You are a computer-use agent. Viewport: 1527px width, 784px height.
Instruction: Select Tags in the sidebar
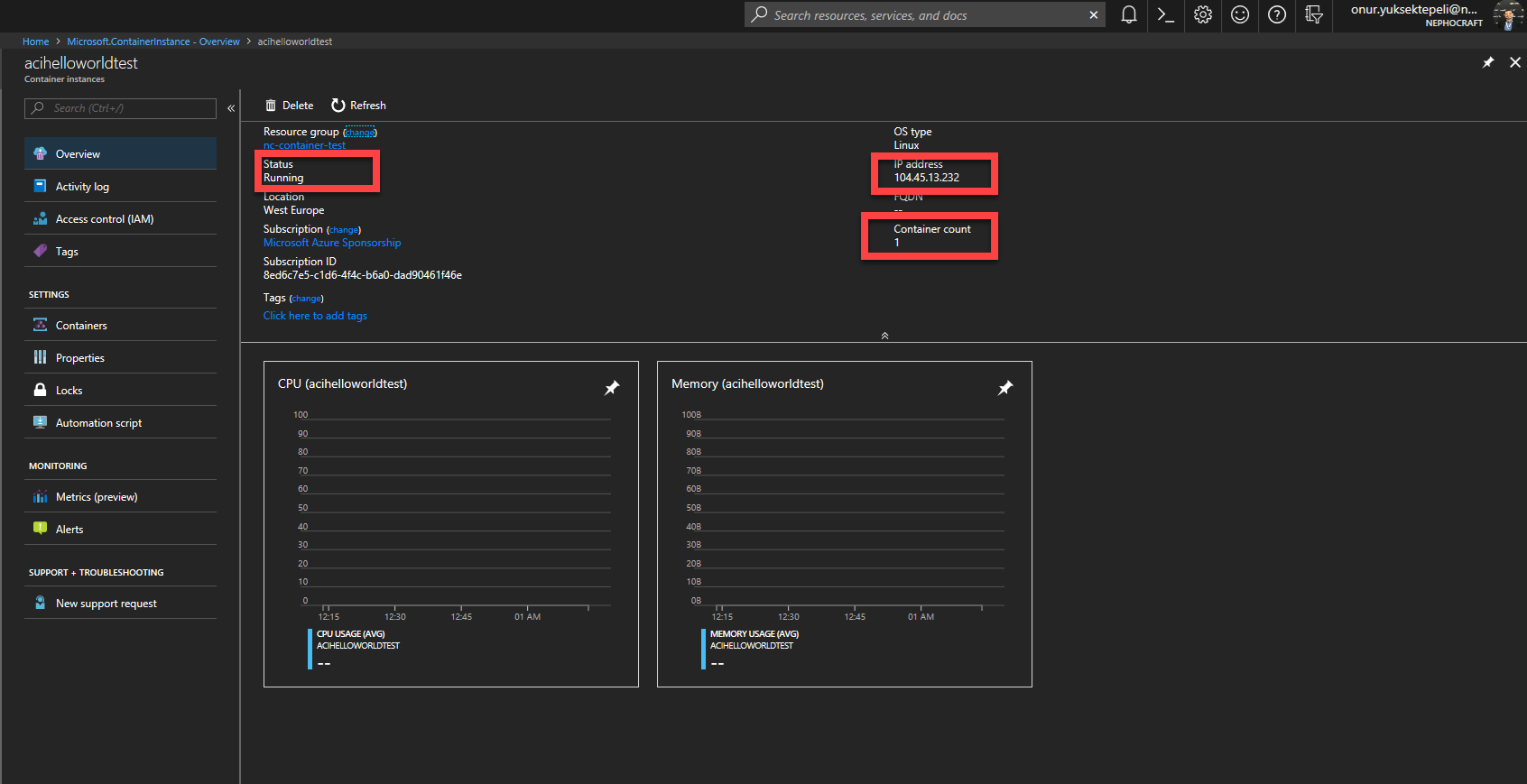click(x=120, y=251)
